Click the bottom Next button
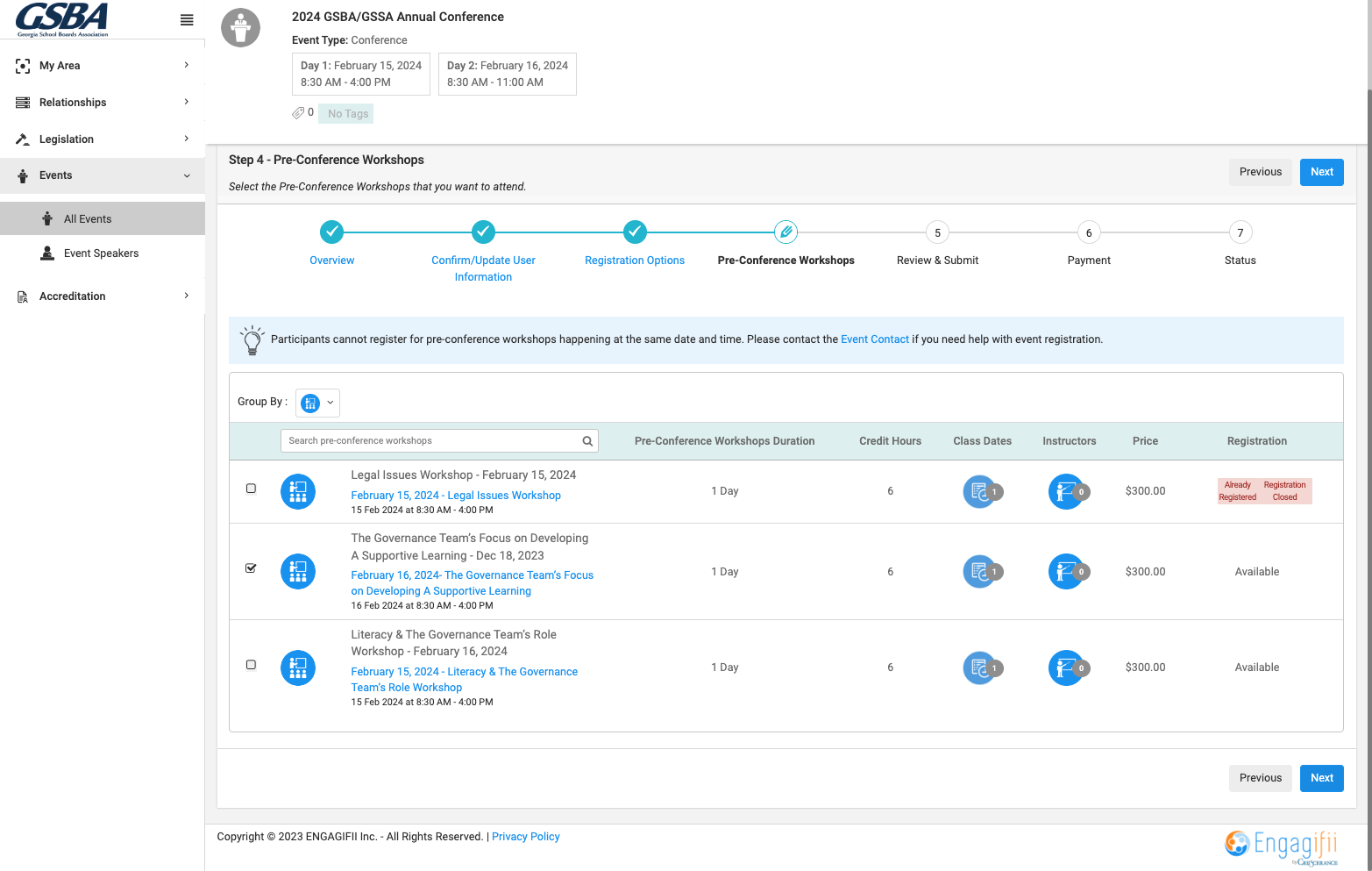 [1321, 778]
